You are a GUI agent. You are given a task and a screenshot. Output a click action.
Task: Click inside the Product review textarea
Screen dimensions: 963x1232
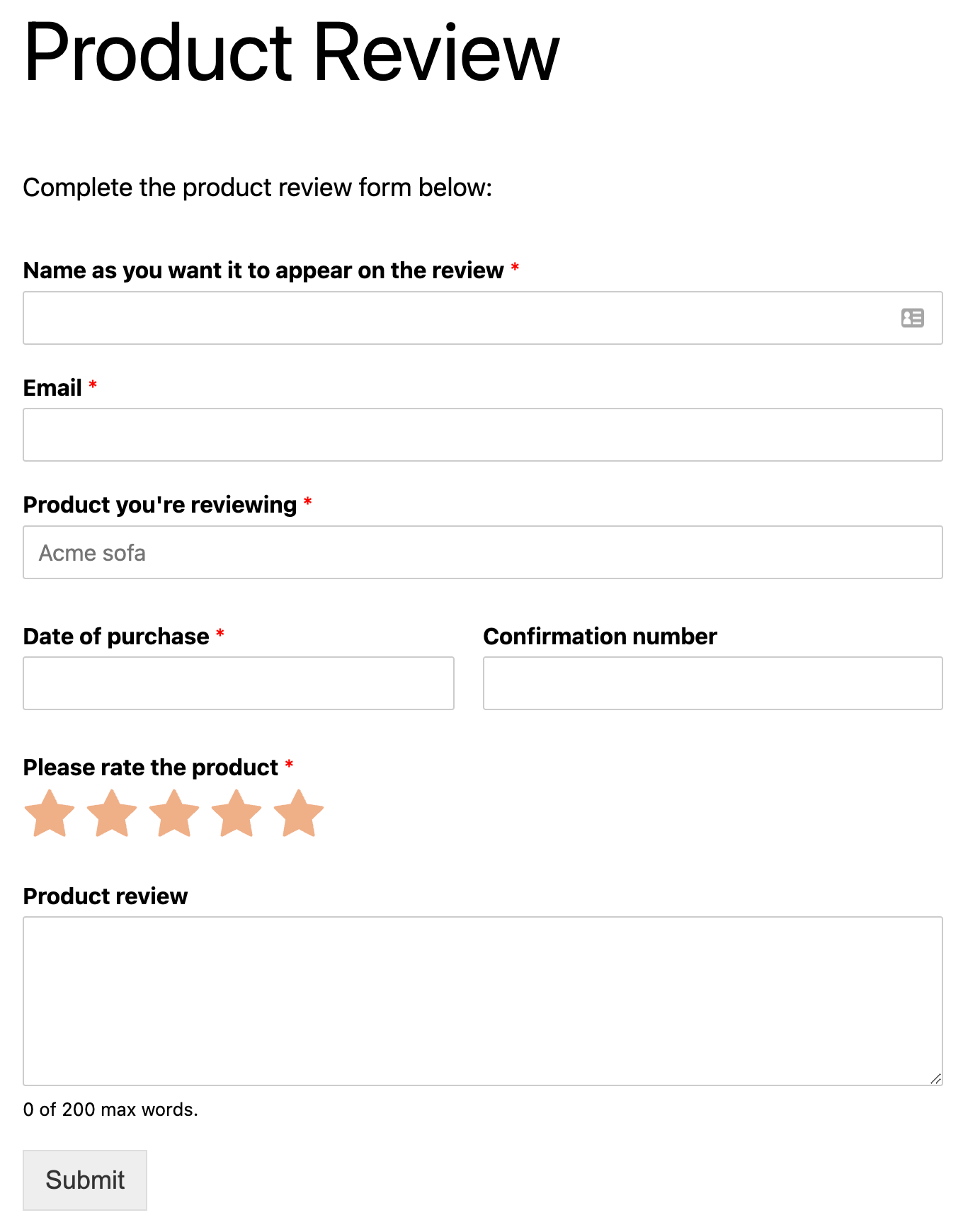click(482, 1000)
